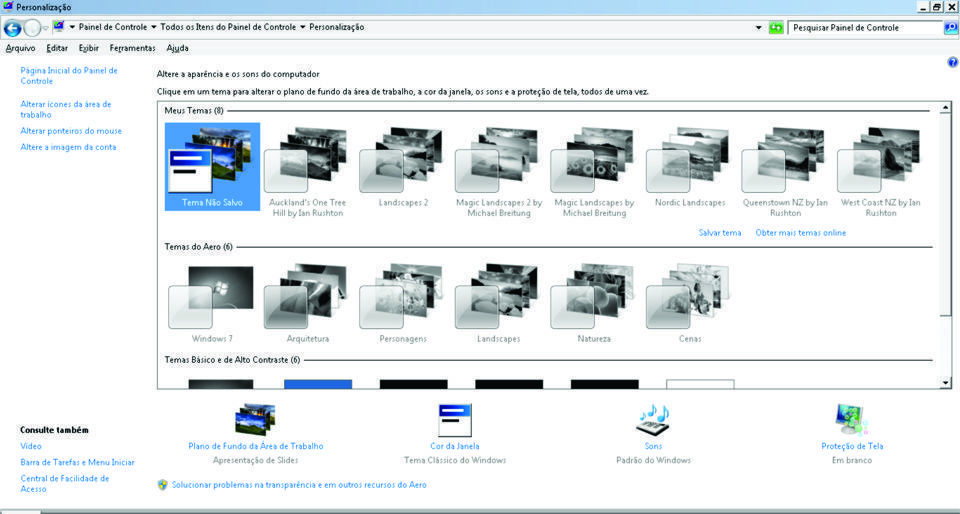Viewport: 960px width, 514px height.
Task: Open the Exibir menu
Action: [x=89, y=48]
